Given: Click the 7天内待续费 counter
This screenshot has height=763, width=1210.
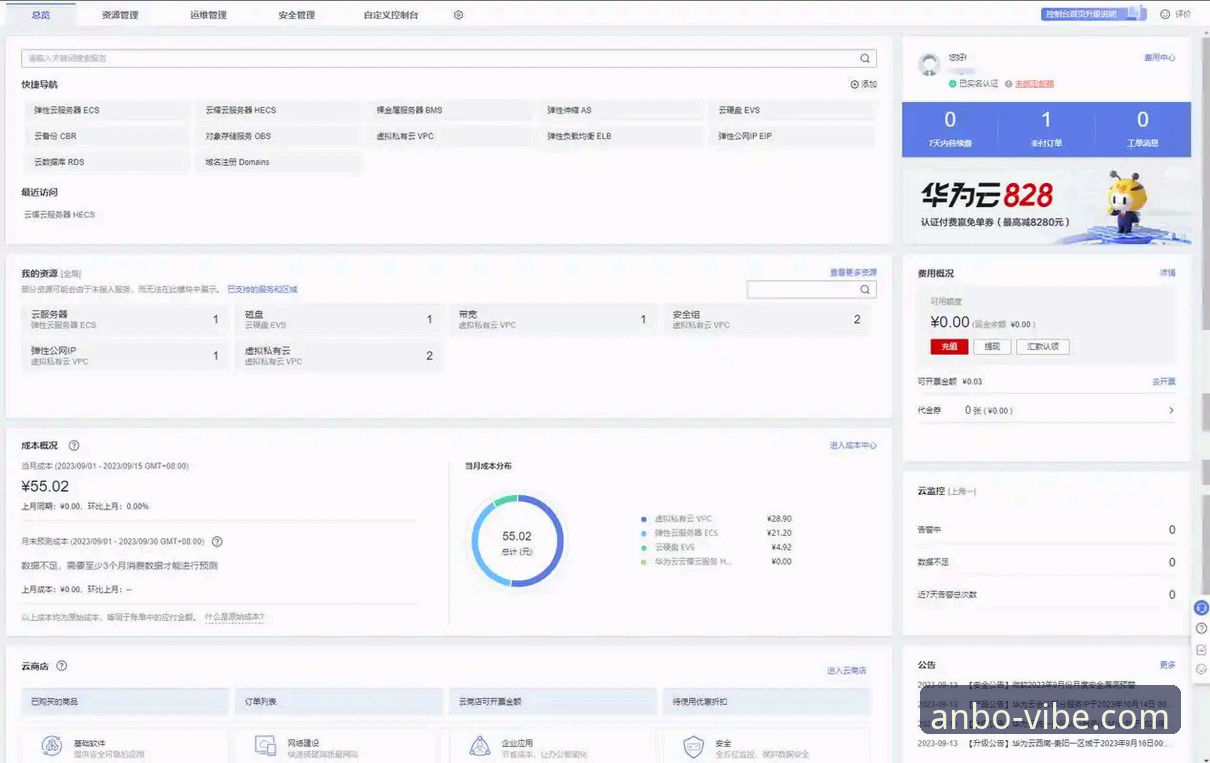Looking at the screenshot, I should point(950,129).
